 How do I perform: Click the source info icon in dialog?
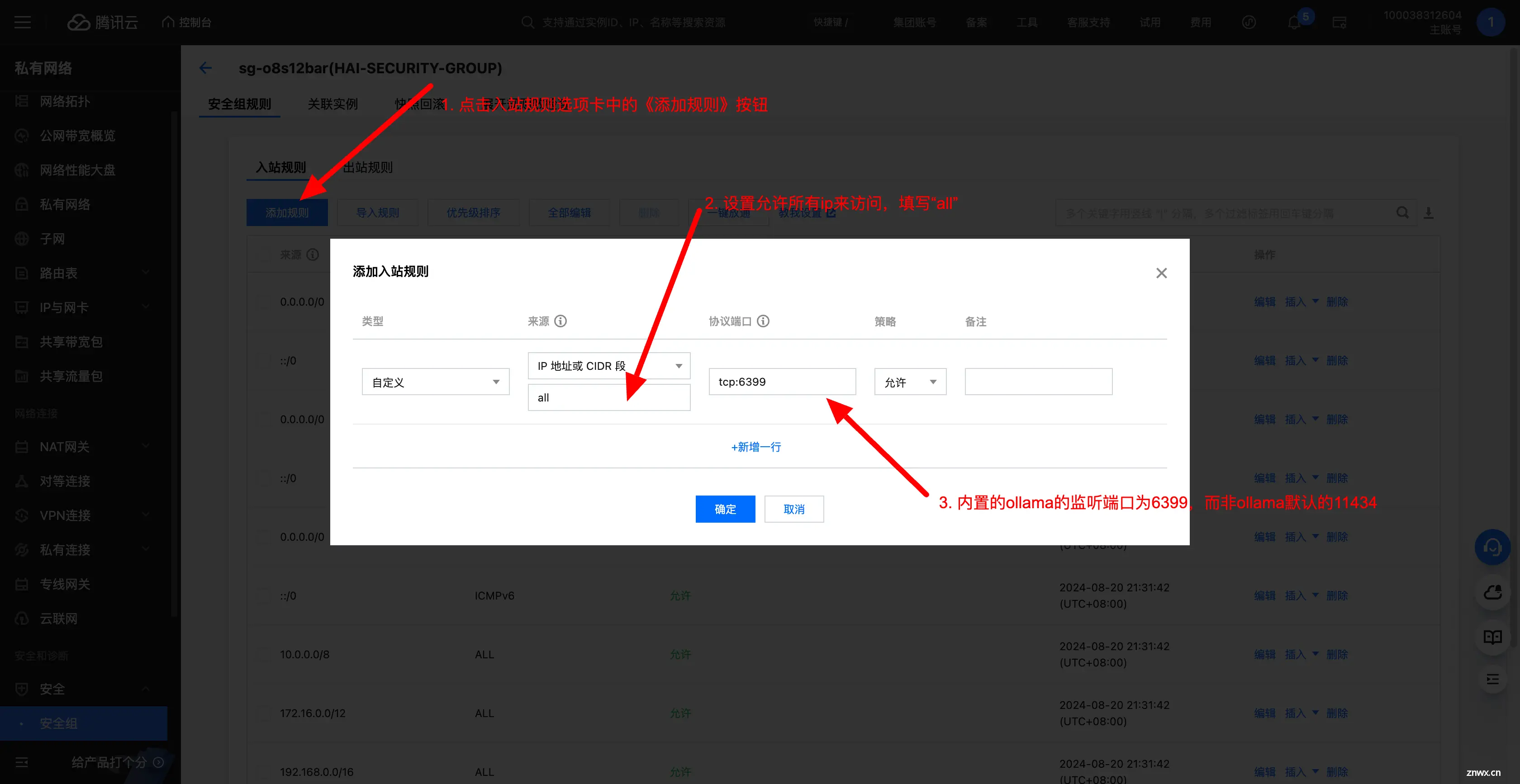click(x=560, y=321)
